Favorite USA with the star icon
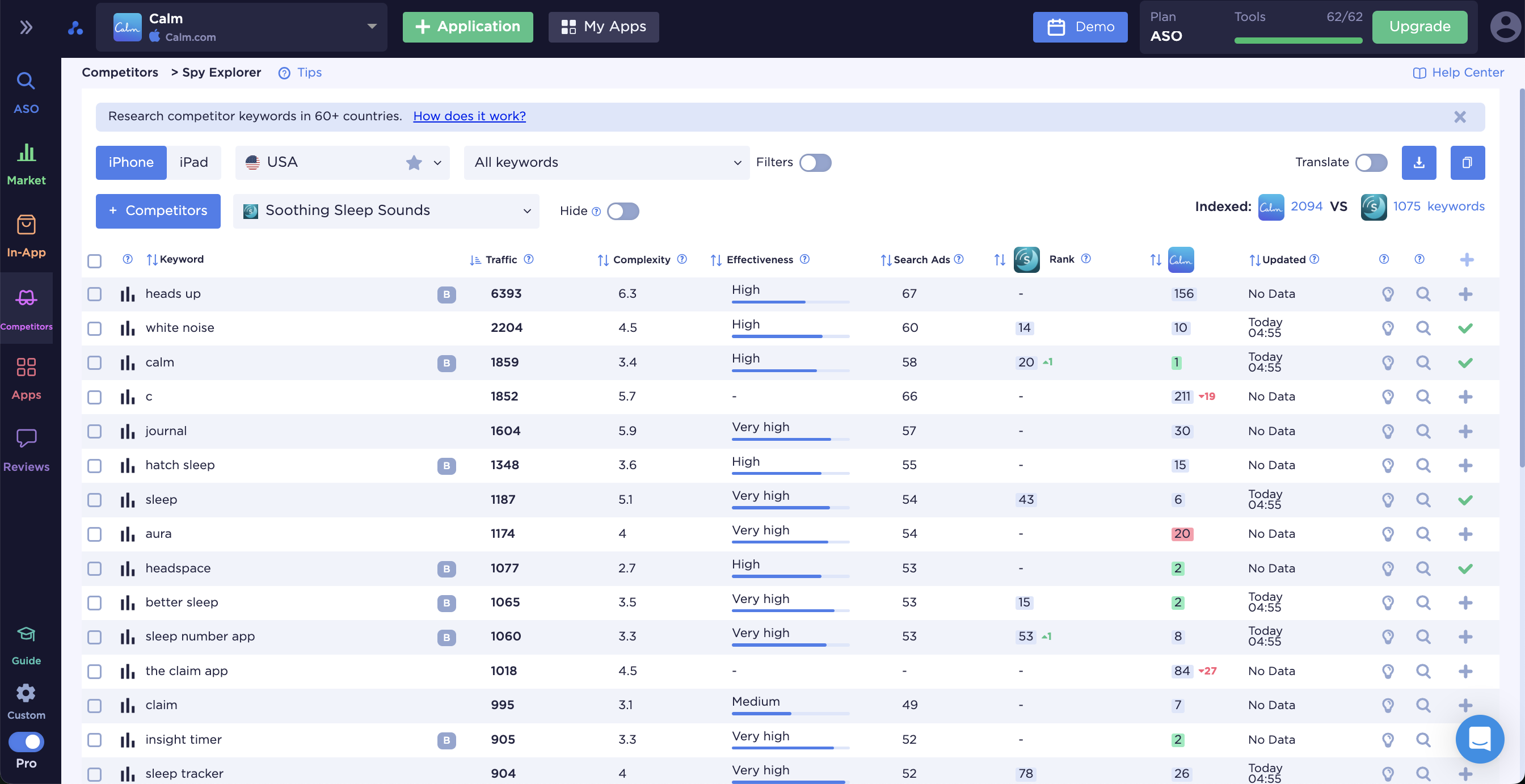 [x=413, y=162]
